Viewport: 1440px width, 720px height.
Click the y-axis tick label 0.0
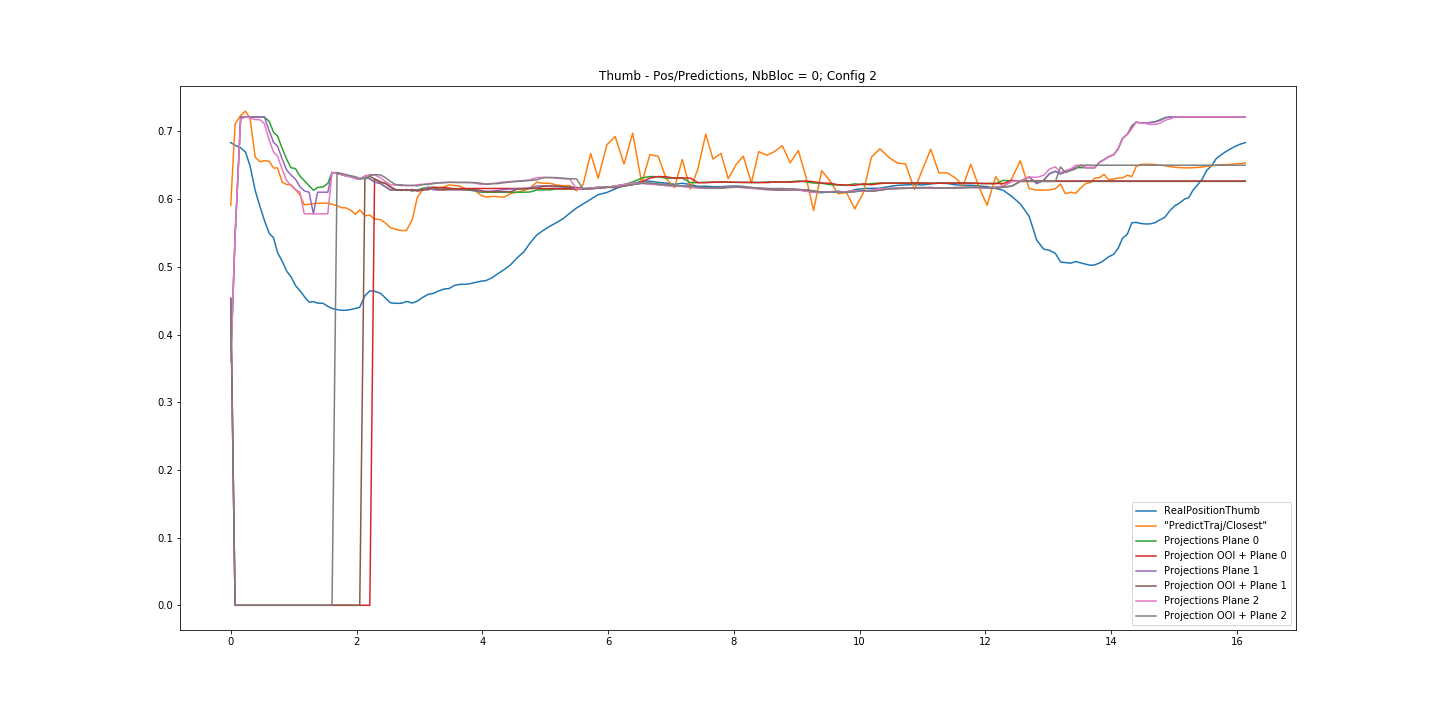point(163,606)
